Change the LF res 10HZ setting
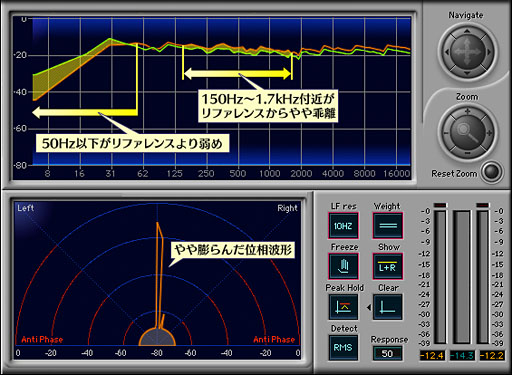This screenshot has width=512, height=375. coord(343,226)
